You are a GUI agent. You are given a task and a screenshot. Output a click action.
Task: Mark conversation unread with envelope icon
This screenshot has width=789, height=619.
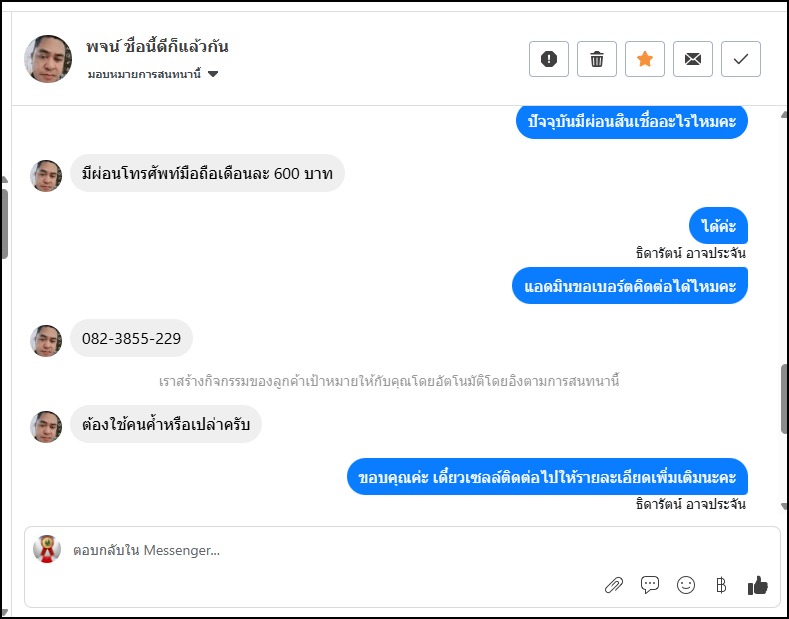point(693,59)
